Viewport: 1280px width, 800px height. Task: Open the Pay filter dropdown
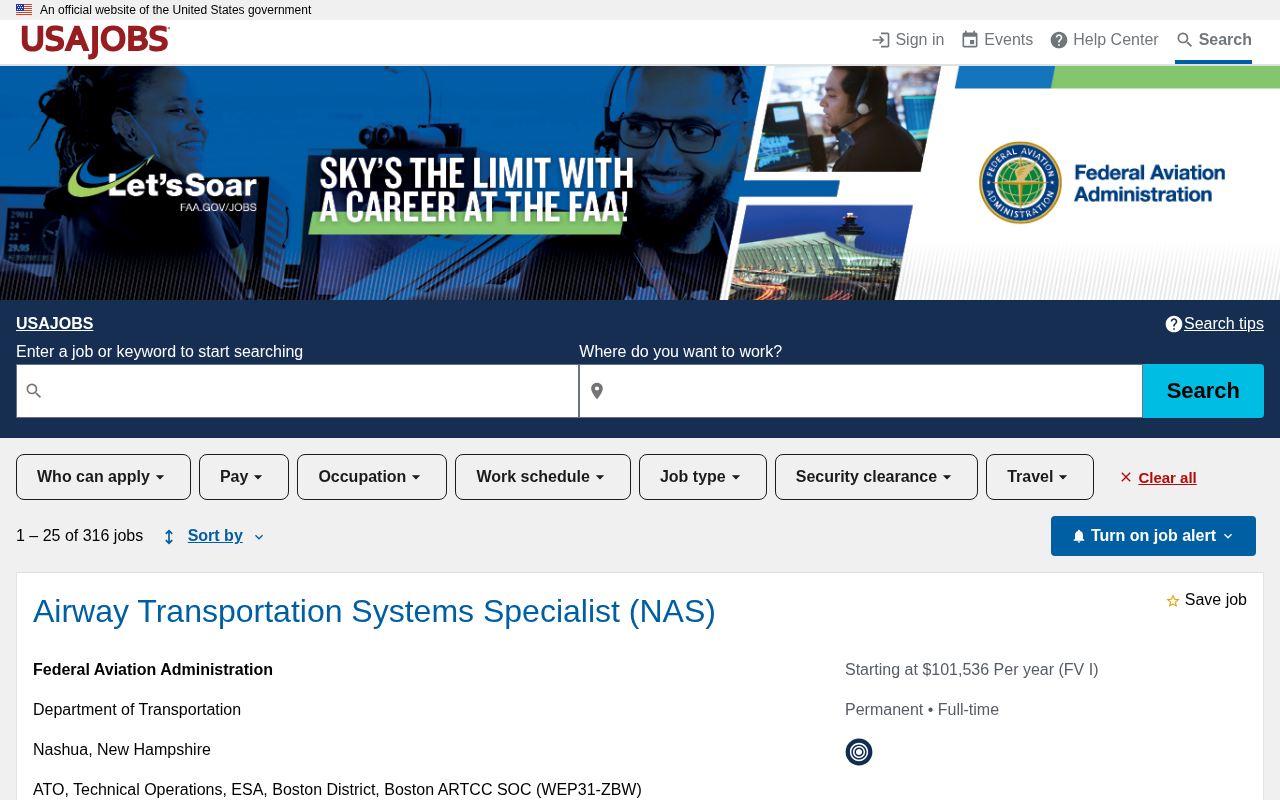[x=244, y=477]
